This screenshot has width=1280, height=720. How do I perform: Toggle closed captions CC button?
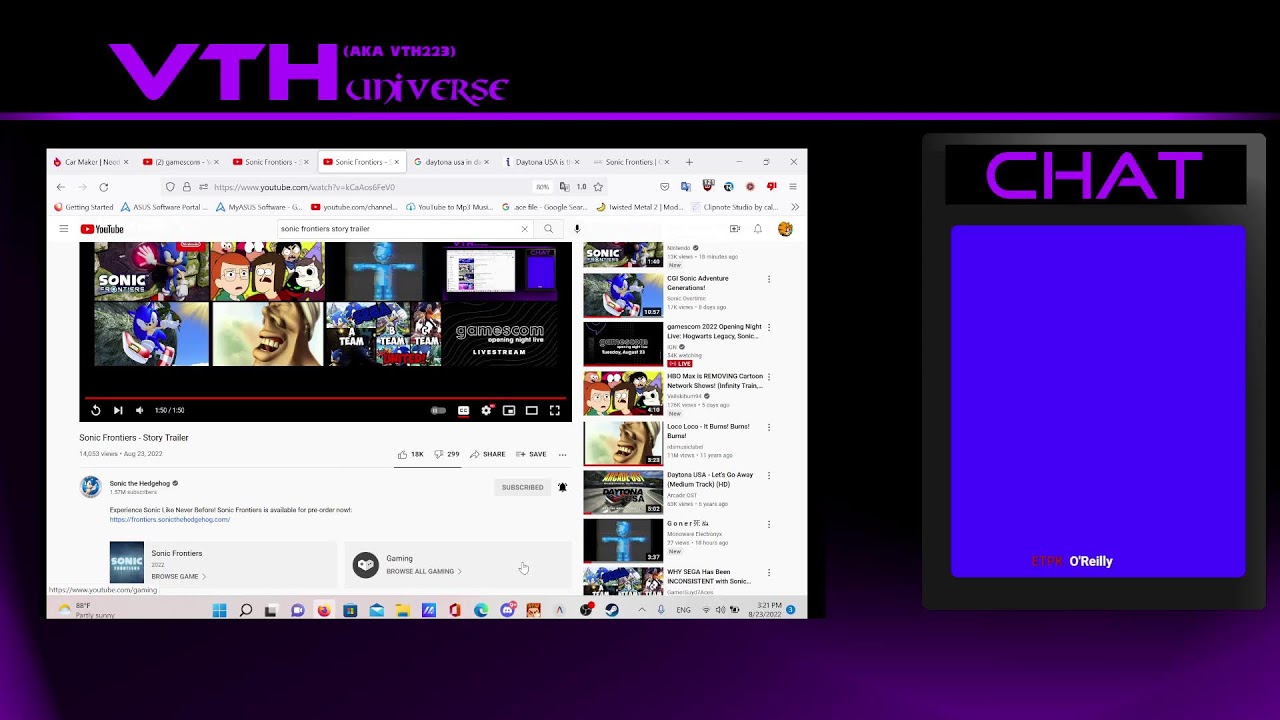463,410
